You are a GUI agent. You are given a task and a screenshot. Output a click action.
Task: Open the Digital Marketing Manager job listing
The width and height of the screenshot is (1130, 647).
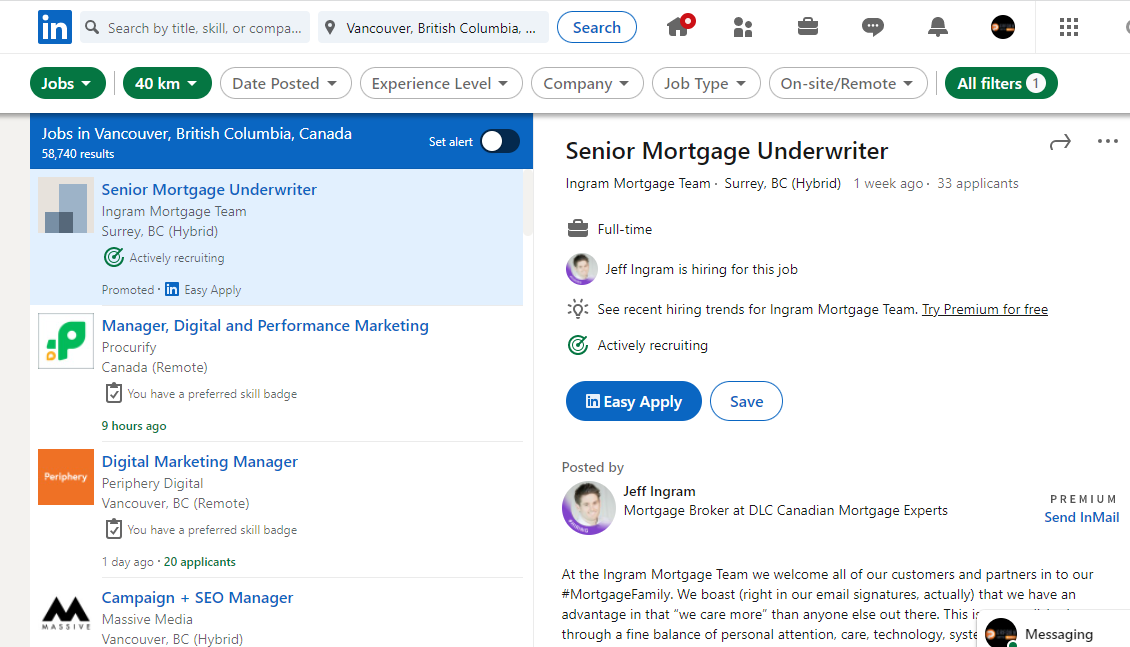(x=200, y=462)
